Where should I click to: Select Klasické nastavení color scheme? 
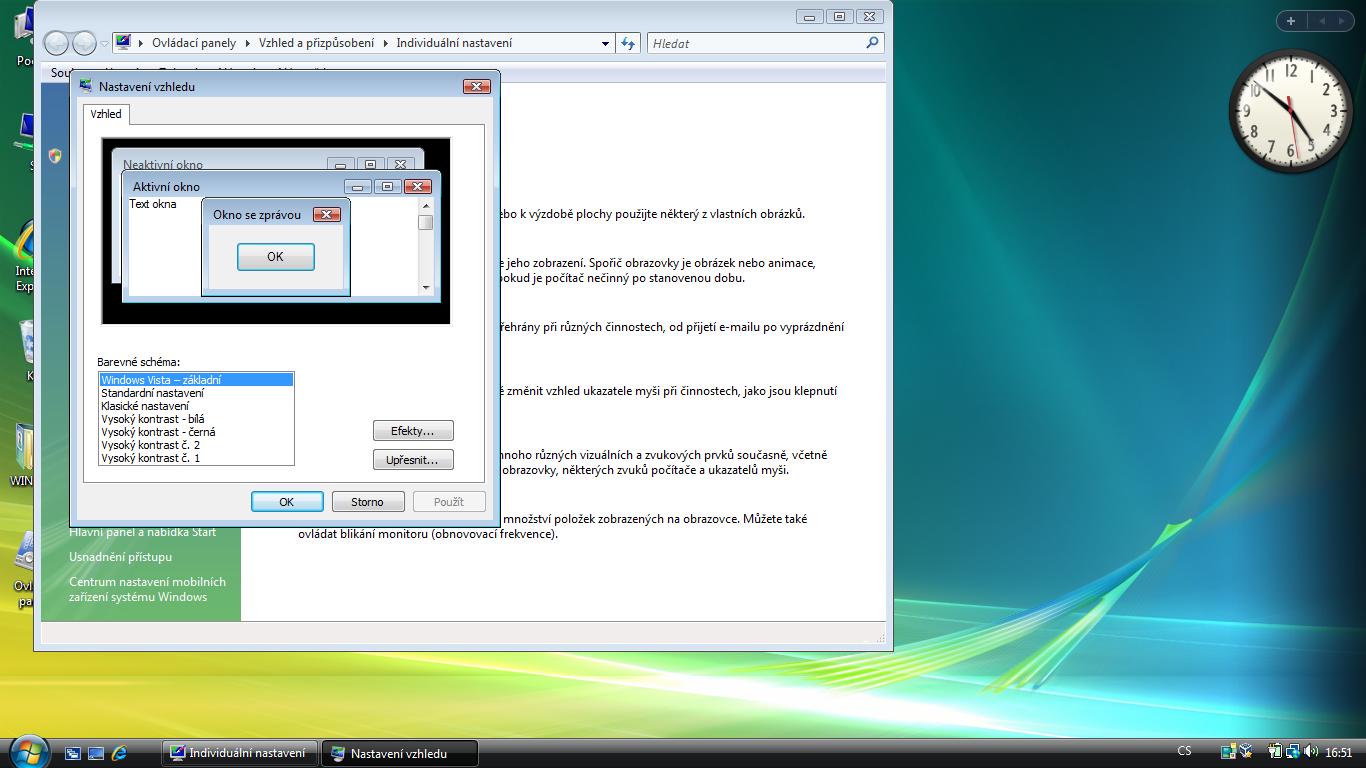tap(196, 406)
